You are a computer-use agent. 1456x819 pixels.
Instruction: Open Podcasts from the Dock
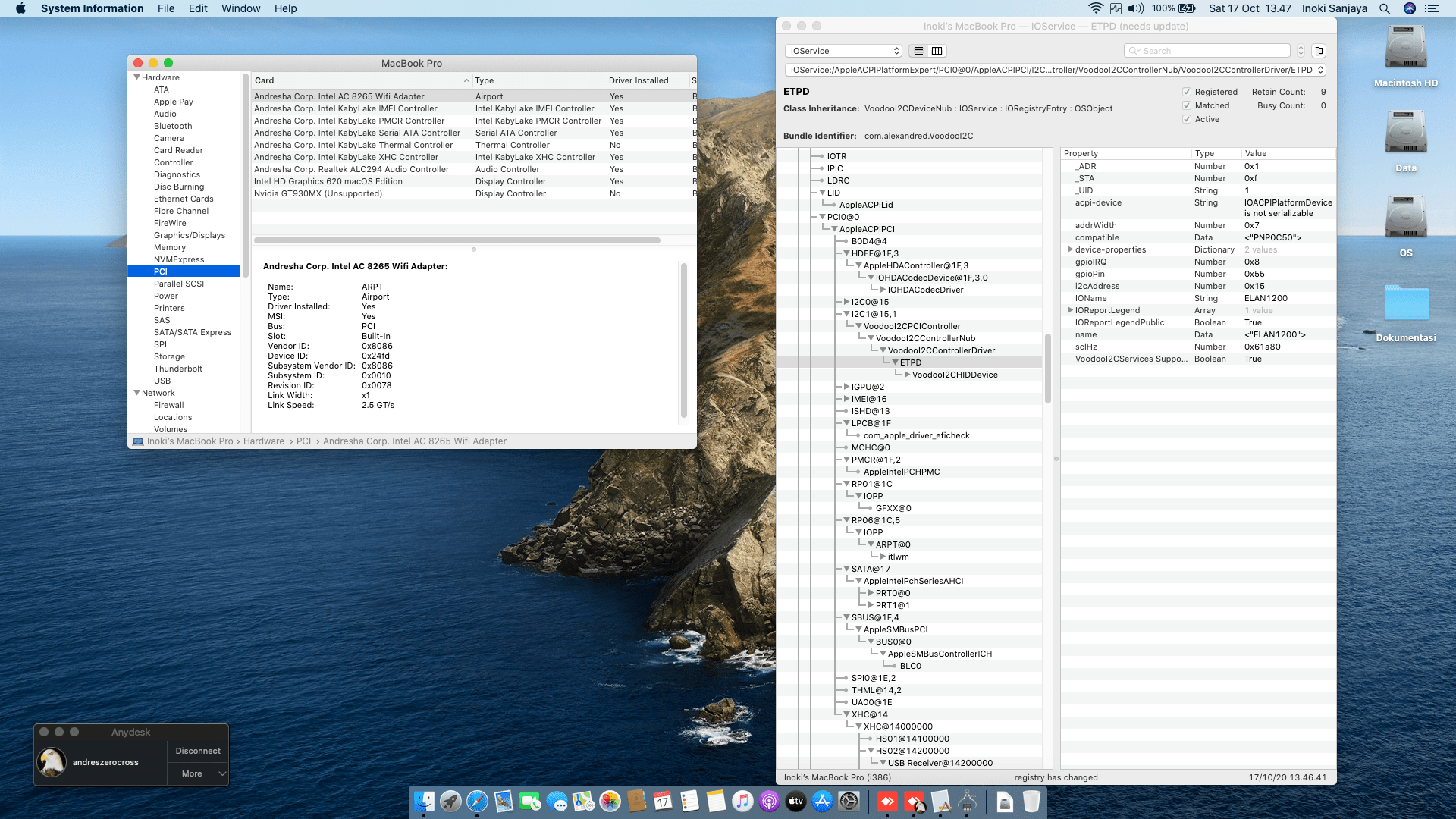(x=769, y=801)
